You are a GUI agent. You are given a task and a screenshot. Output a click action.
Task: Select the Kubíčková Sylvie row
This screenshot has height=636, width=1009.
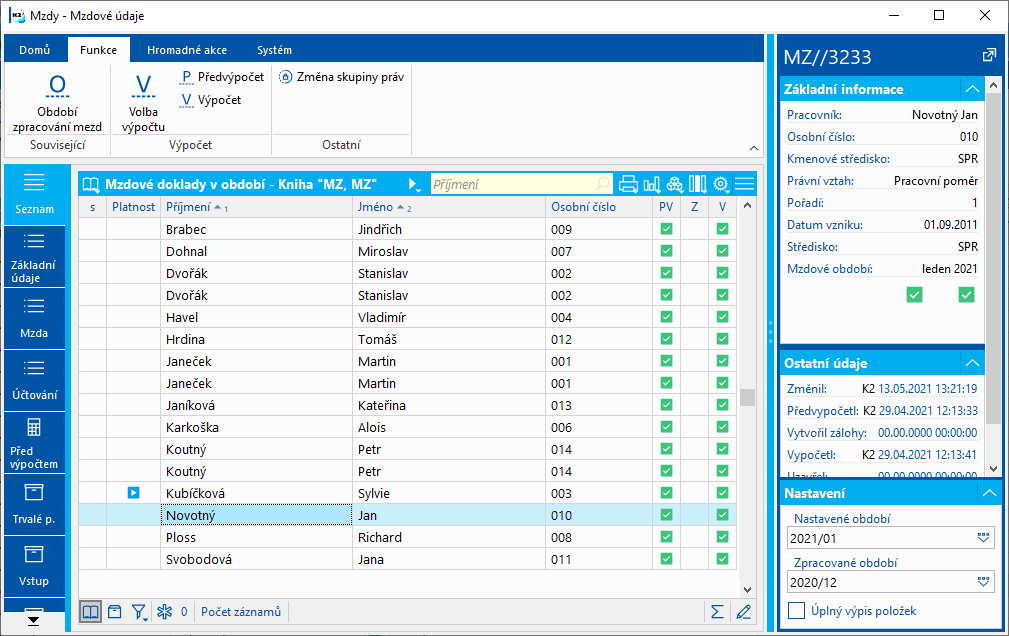(x=408, y=493)
